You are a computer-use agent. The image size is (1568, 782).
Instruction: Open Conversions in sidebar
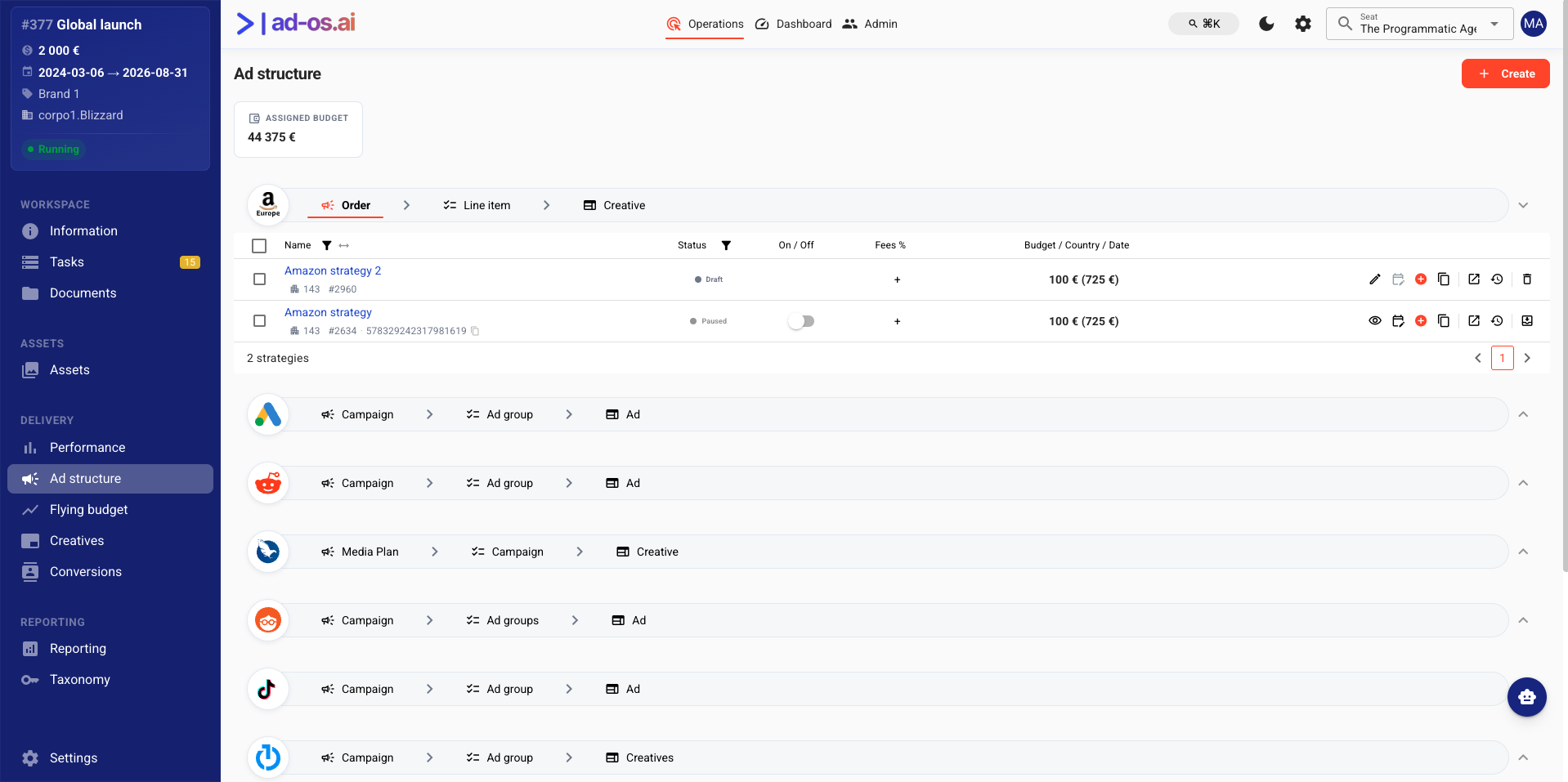coord(110,572)
